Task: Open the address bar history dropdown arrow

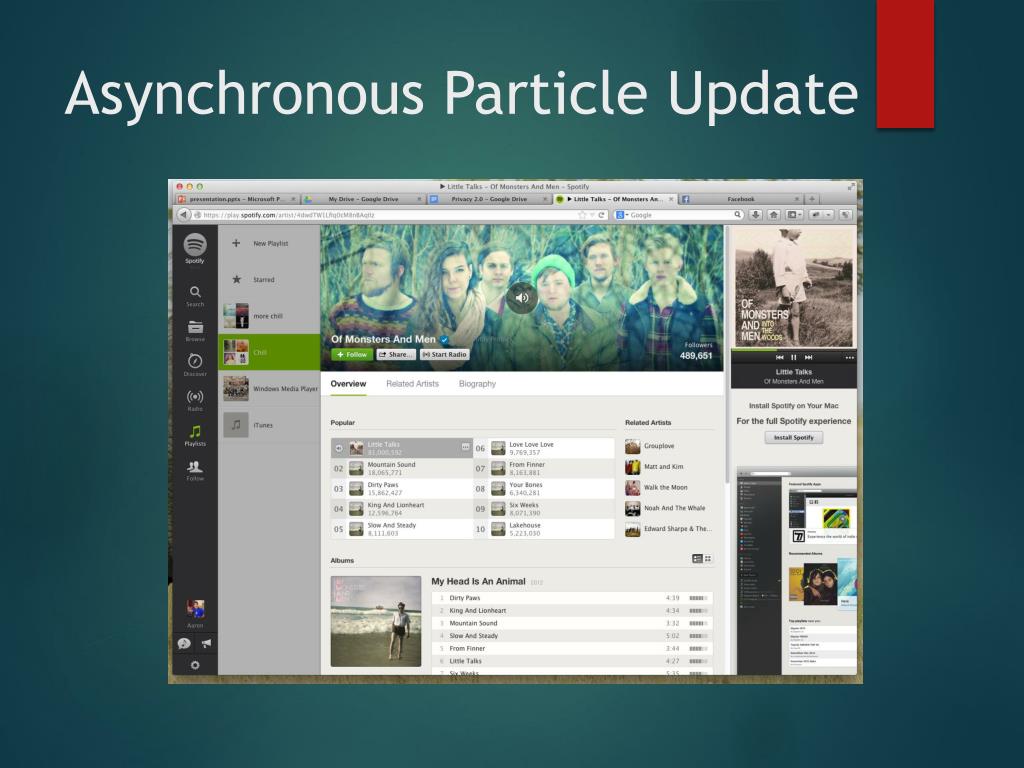Action: tap(592, 215)
